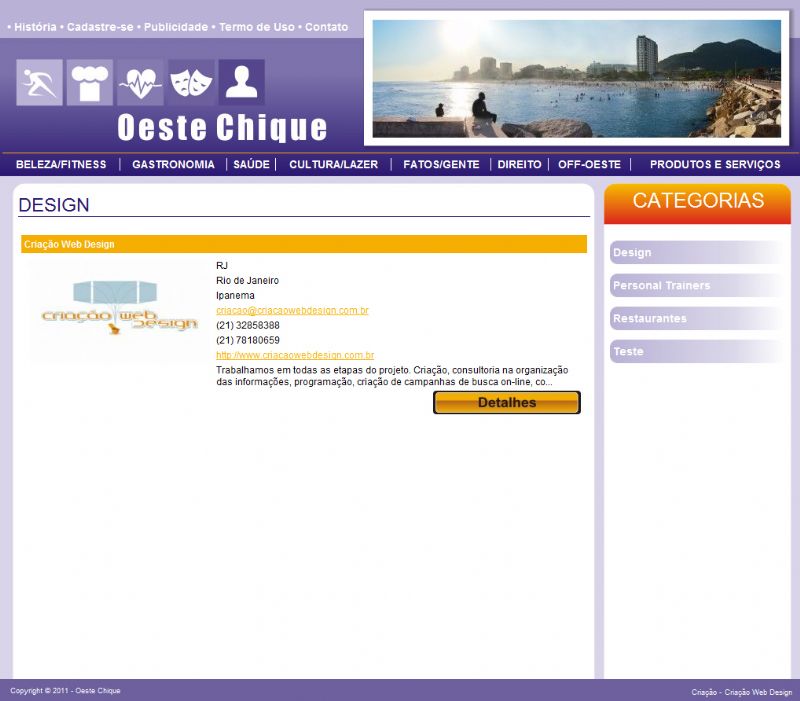Click the chef hat gastronomy icon
800x701 pixels.
(x=90, y=82)
